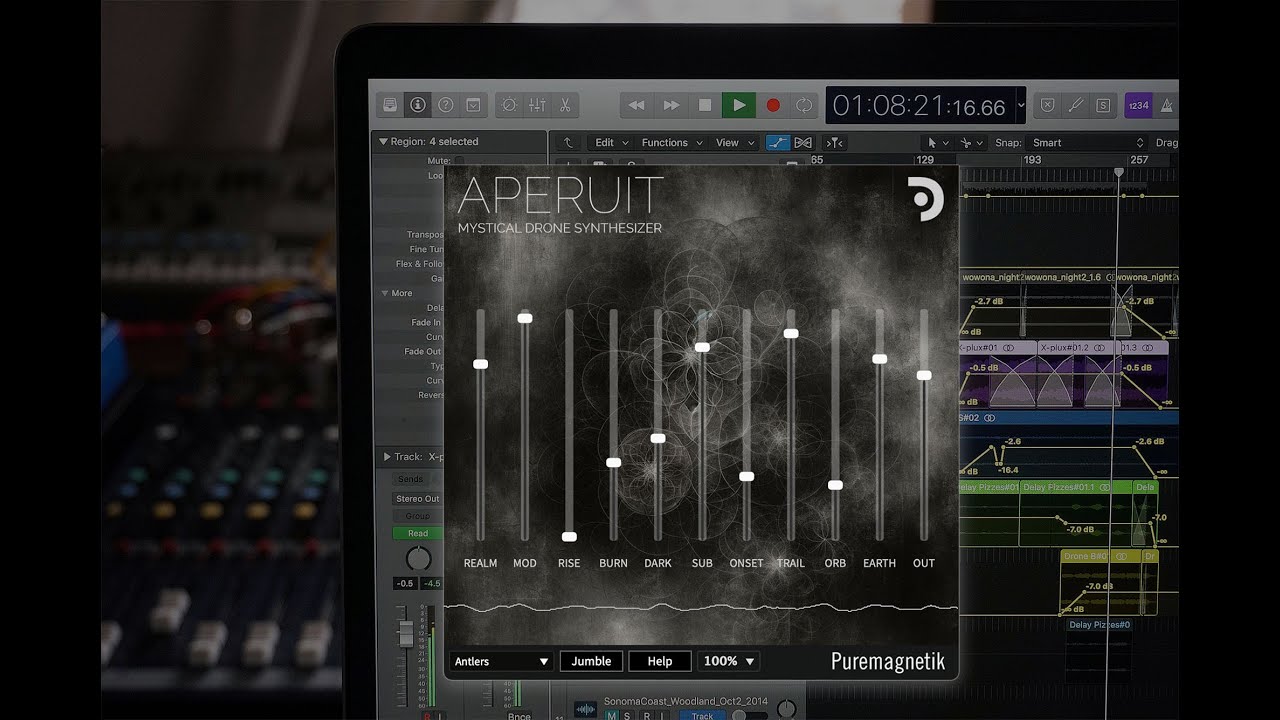Open the 100% zoom dropdown
This screenshot has width=1280, height=720.
(729, 661)
